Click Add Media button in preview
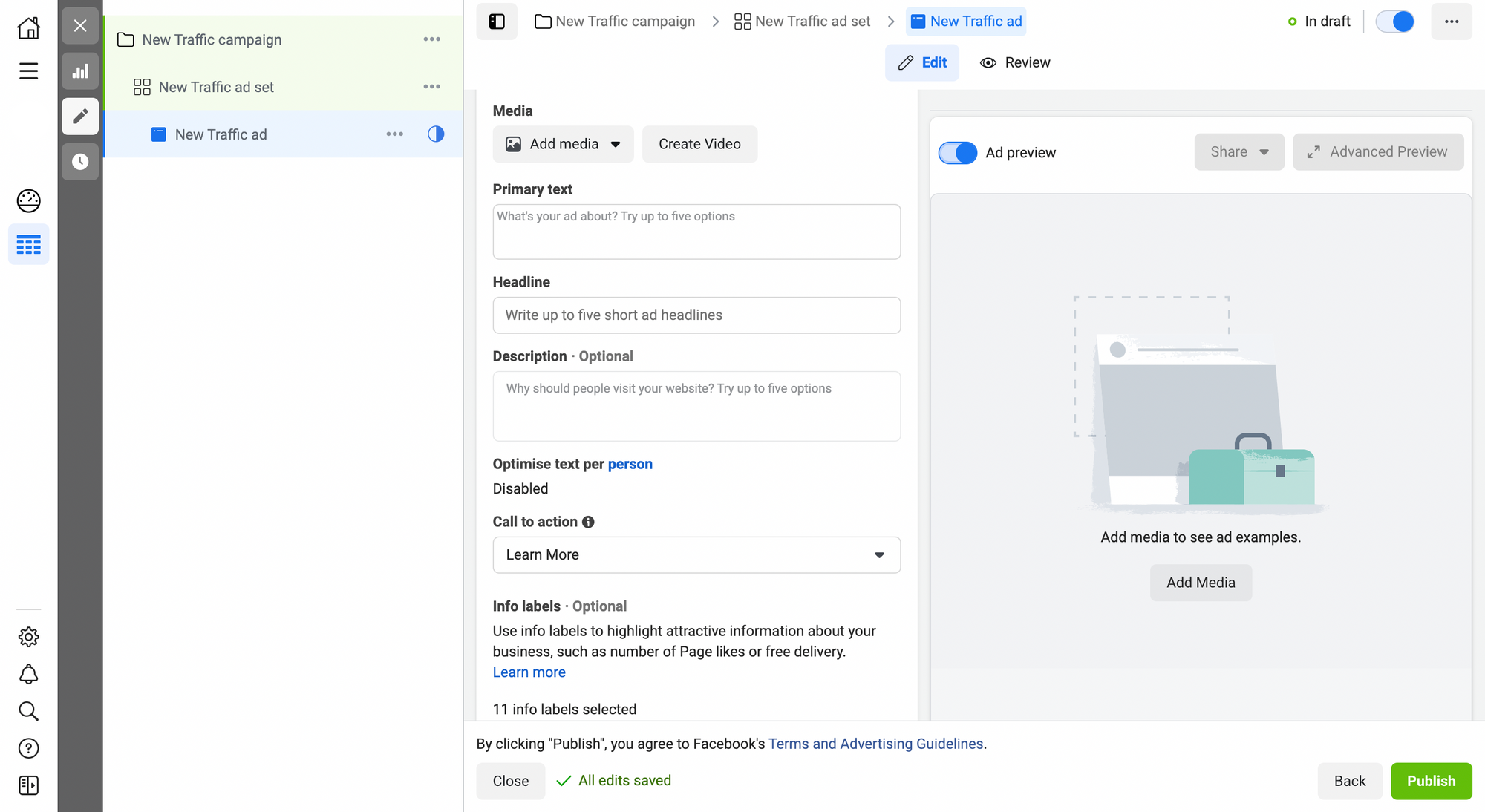 point(1201,583)
